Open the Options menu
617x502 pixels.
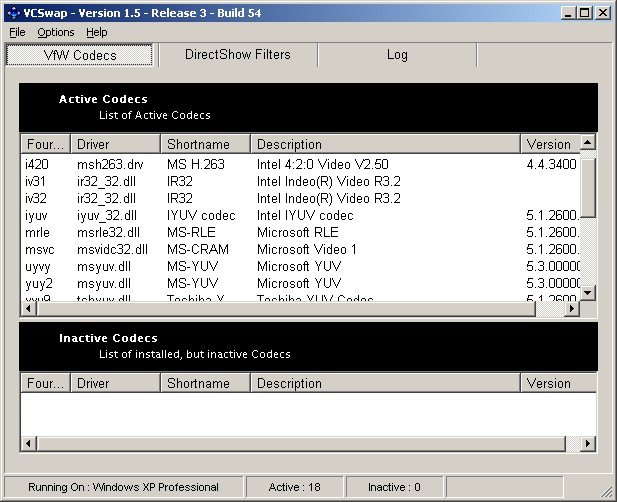55,32
